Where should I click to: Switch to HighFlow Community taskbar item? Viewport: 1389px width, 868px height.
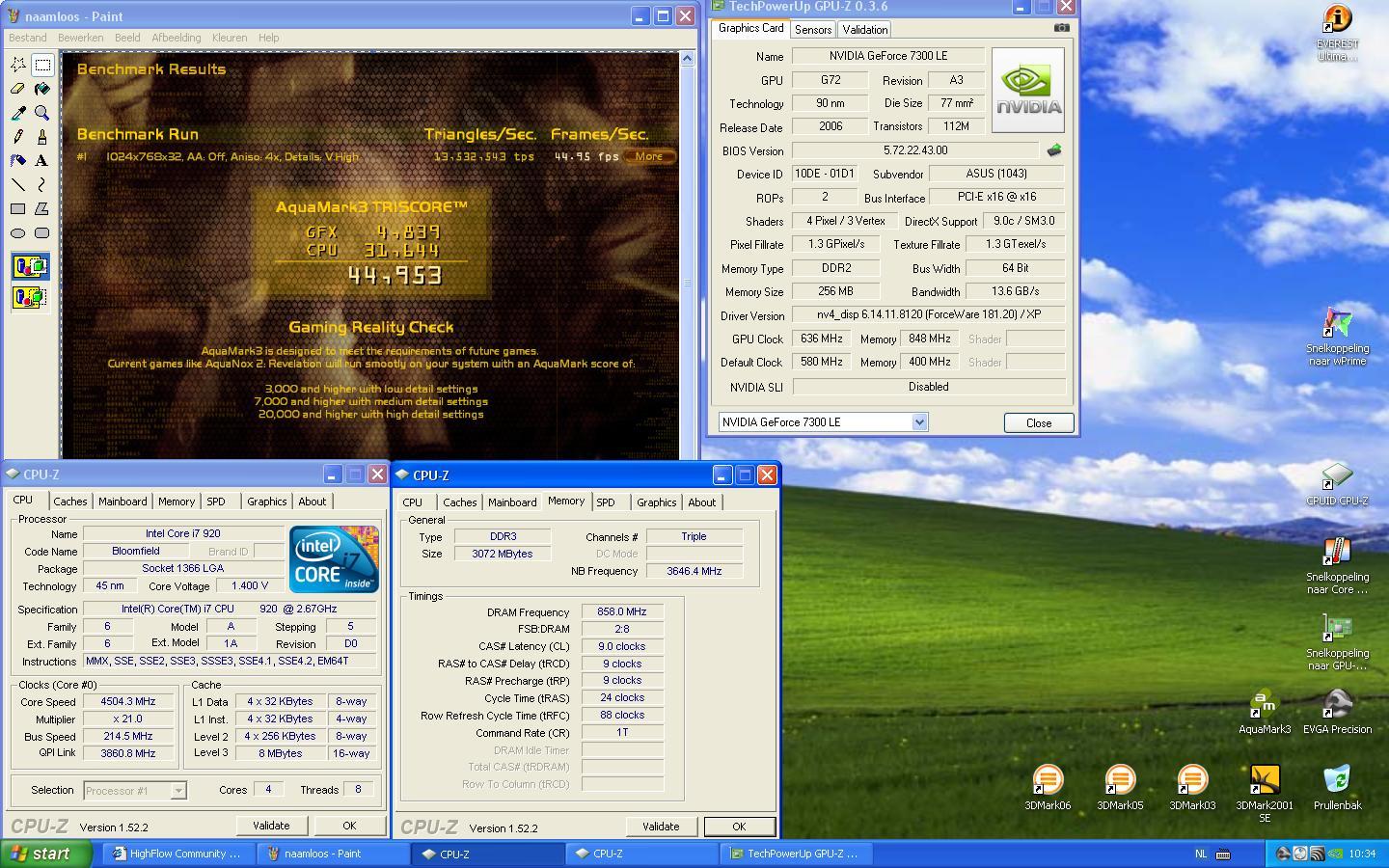click(178, 854)
